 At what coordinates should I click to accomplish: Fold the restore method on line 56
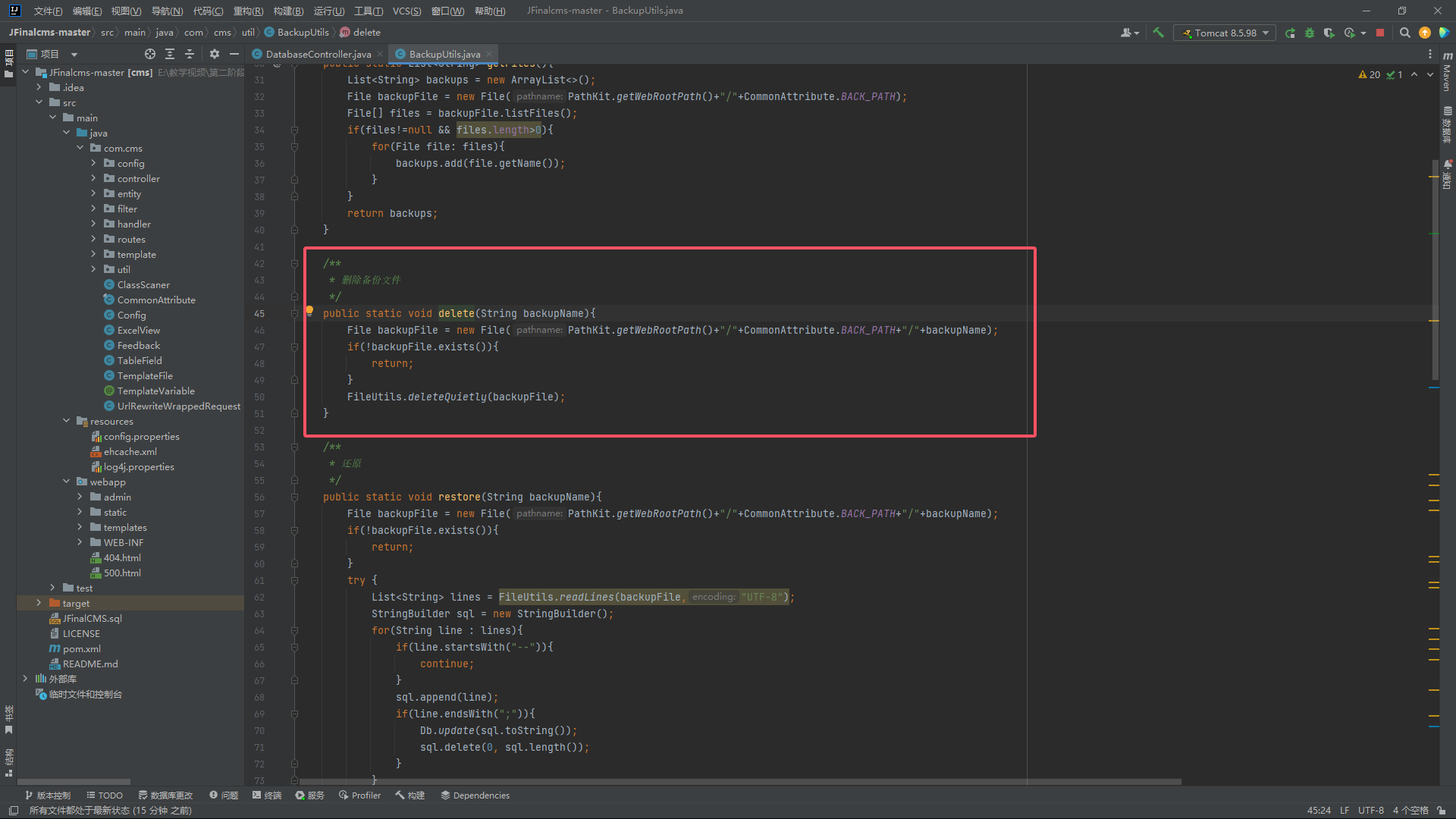(294, 497)
